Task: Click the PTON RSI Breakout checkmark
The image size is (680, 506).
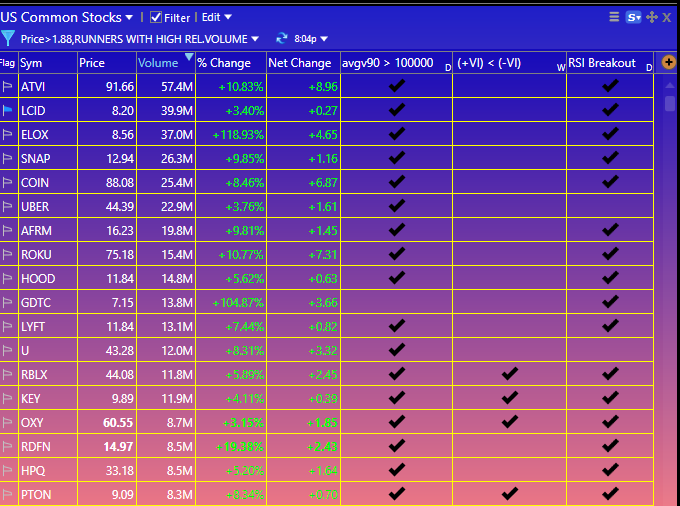Action: tap(610, 493)
